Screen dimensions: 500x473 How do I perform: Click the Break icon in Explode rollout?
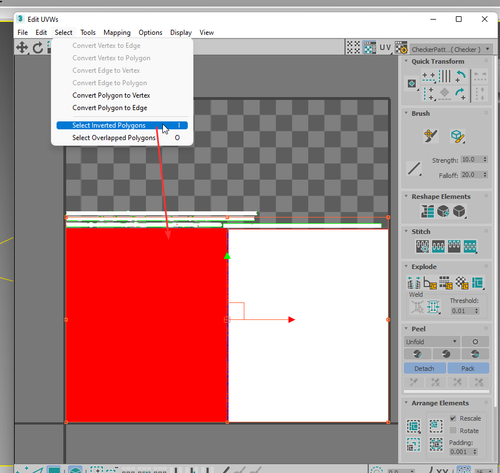tap(414, 283)
